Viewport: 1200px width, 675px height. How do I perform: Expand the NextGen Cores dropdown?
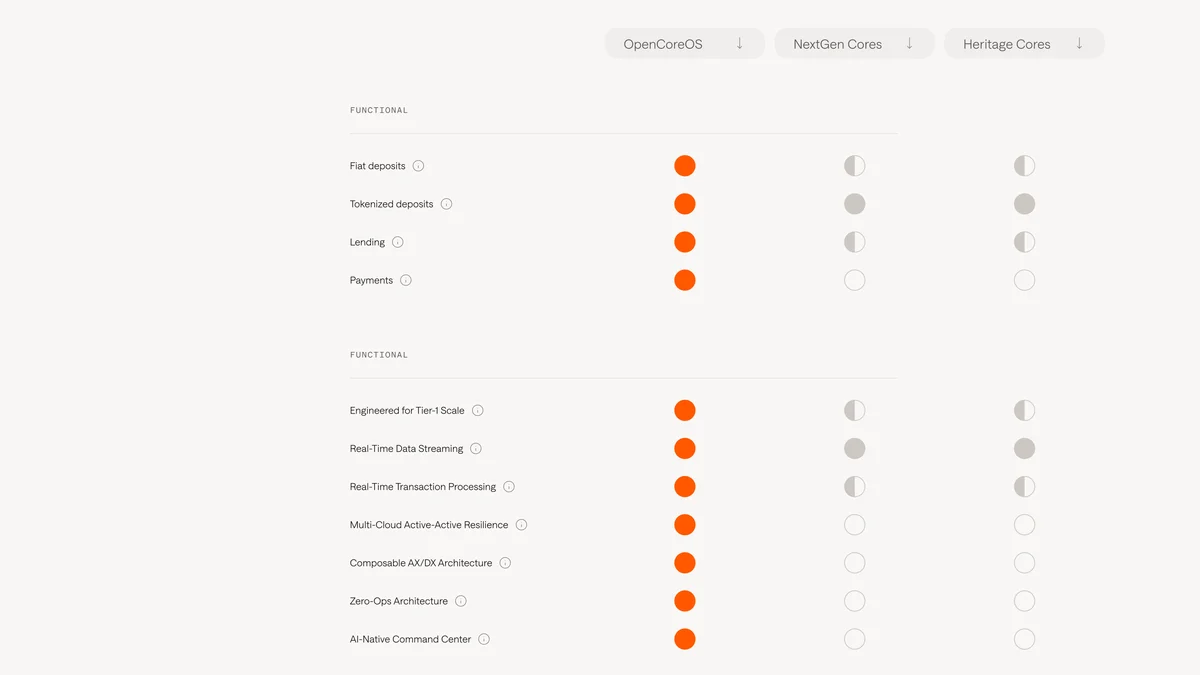(x=855, y=44)
